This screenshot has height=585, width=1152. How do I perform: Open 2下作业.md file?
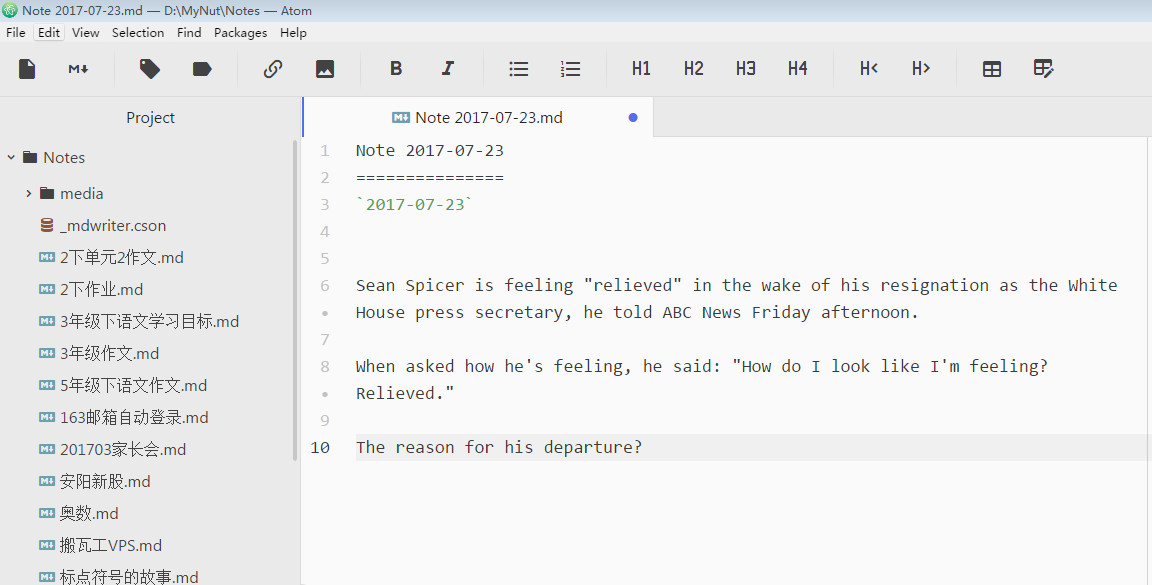coord(101,290)
